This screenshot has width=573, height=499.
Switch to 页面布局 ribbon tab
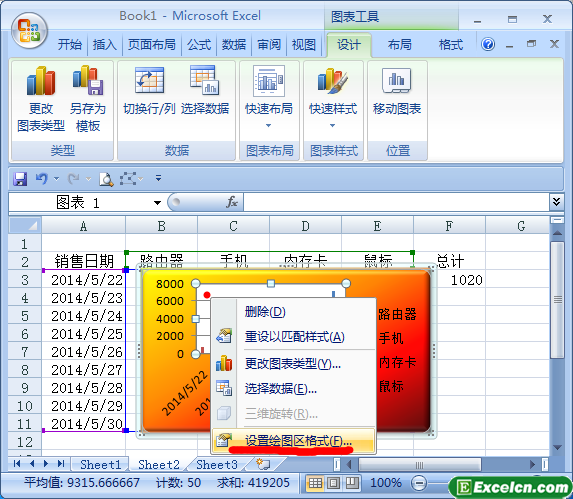click(152, 45)
